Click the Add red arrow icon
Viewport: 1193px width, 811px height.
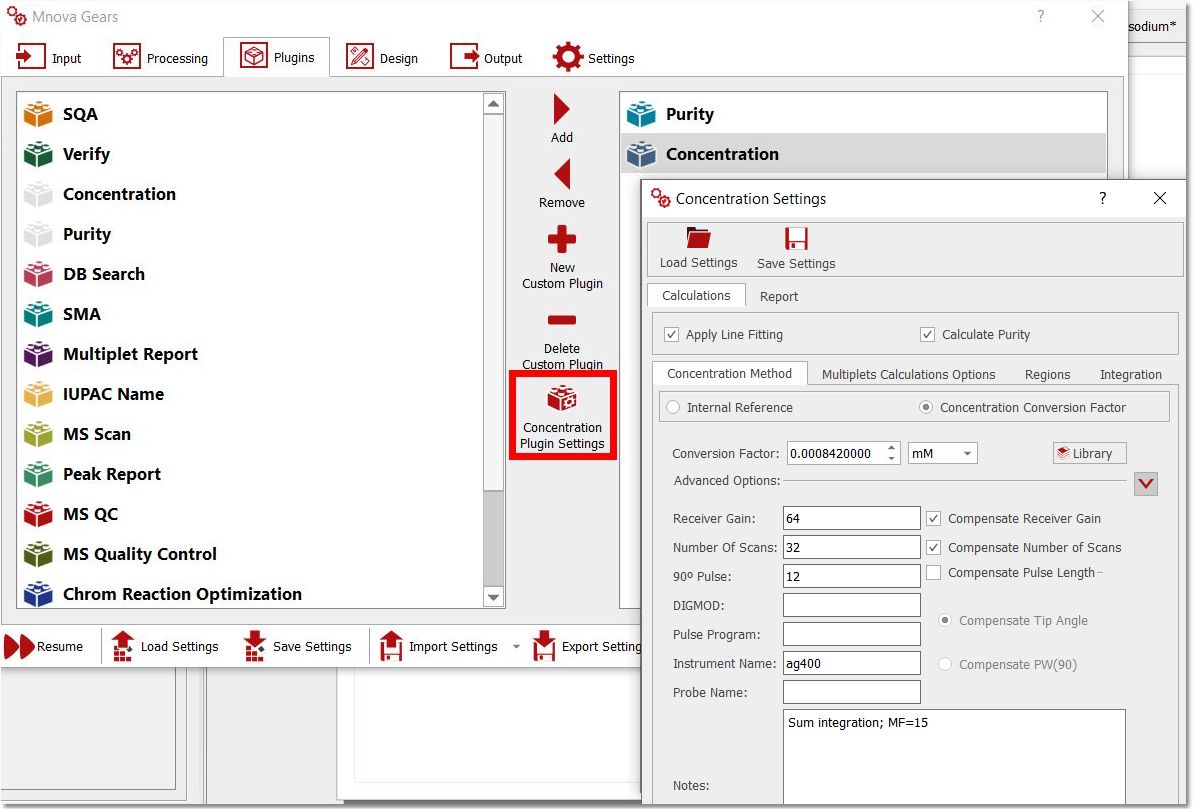tap(562, 110)
